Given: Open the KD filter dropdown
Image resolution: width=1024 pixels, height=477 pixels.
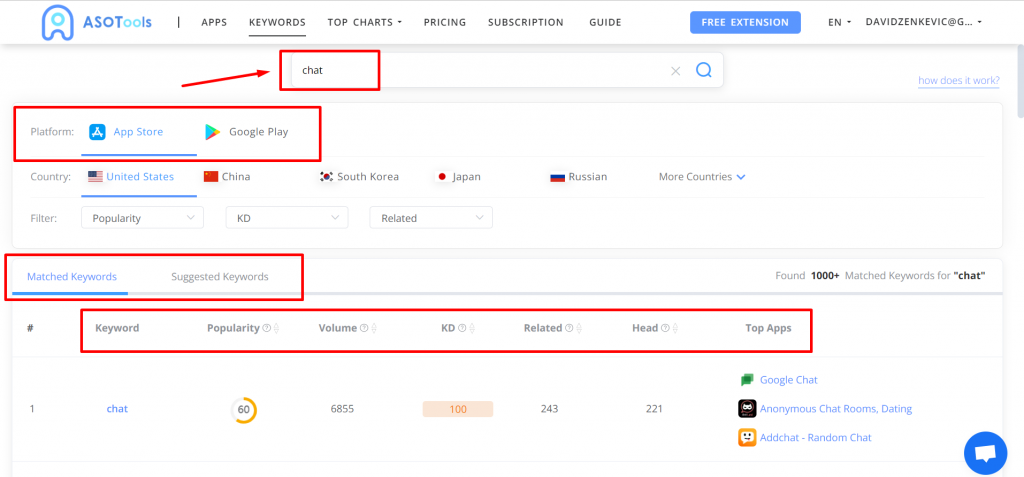Looking at the screenshot, I should click(287, 218).
